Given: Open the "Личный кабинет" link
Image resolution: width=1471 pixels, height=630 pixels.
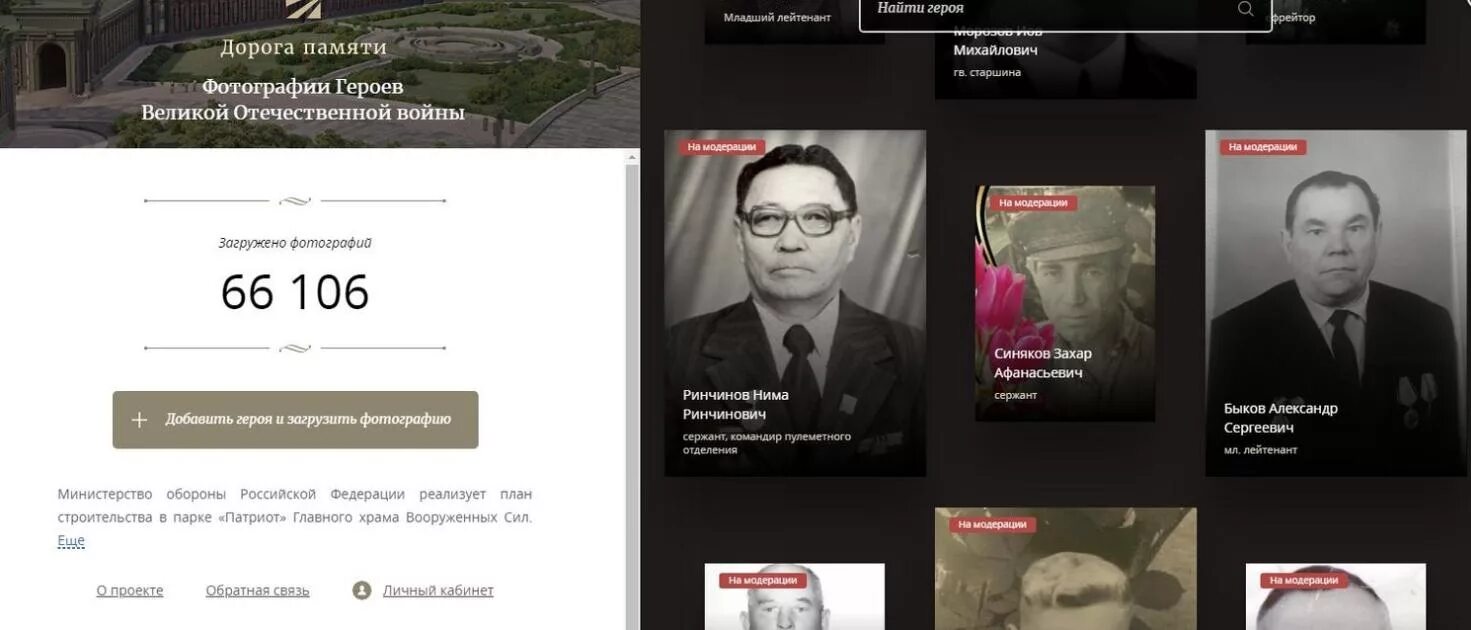Looking at the screenshot, I should [438, 591].
